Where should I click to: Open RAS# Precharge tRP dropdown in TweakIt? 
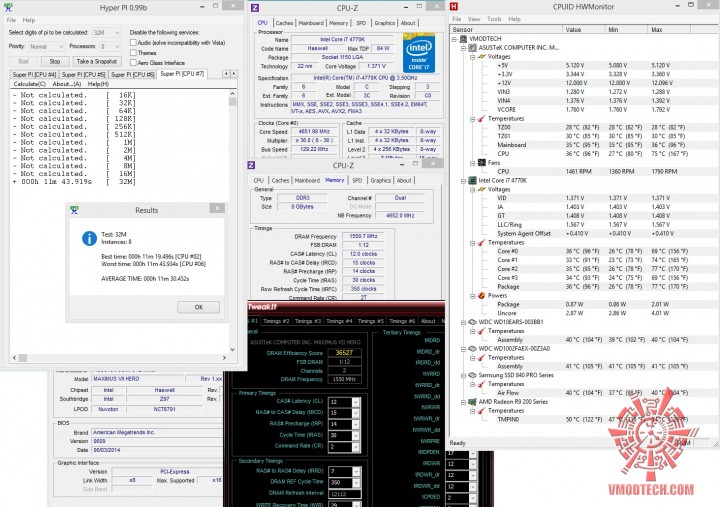355,424
